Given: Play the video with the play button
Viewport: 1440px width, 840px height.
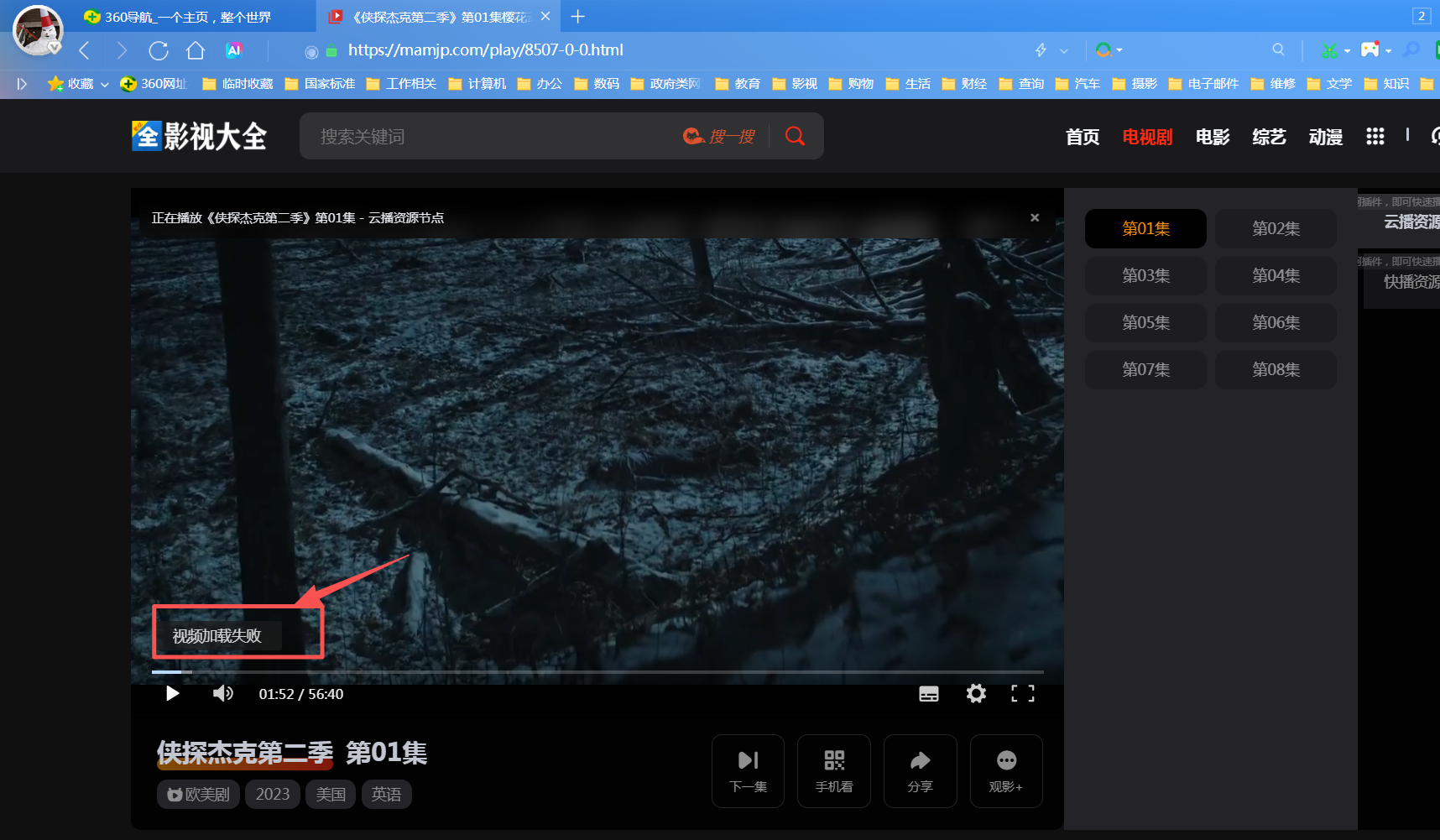Looking at the screenshot, I should (x=173, y=693).
